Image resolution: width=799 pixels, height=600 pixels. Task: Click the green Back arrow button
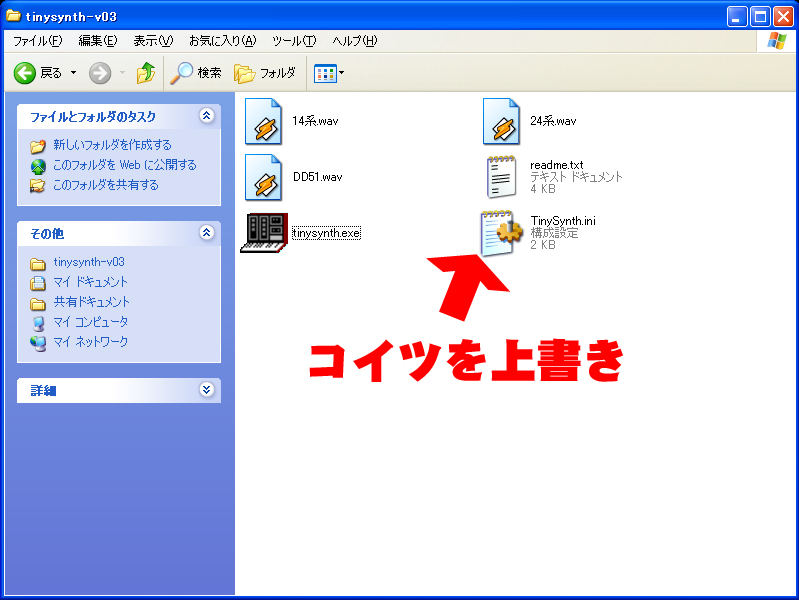[25, 73]
